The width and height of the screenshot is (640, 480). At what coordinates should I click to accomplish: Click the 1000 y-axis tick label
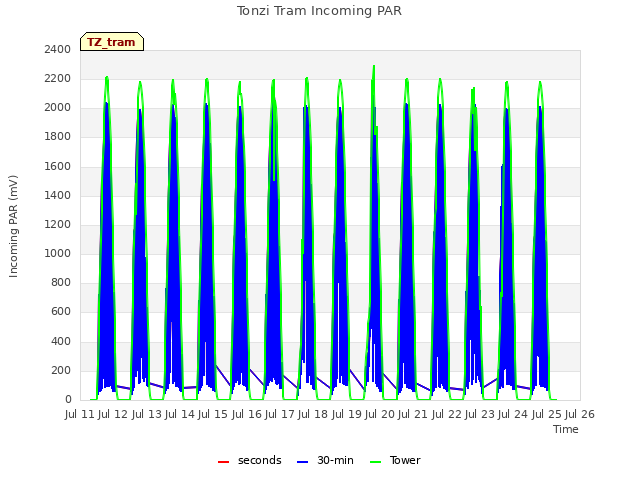(x=58, y=253)
